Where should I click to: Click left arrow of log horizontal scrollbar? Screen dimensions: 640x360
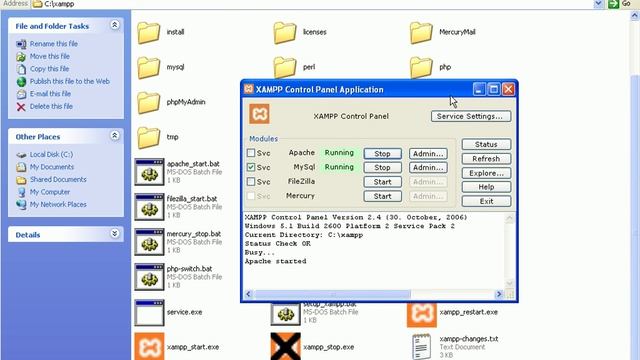coord(249,294)
